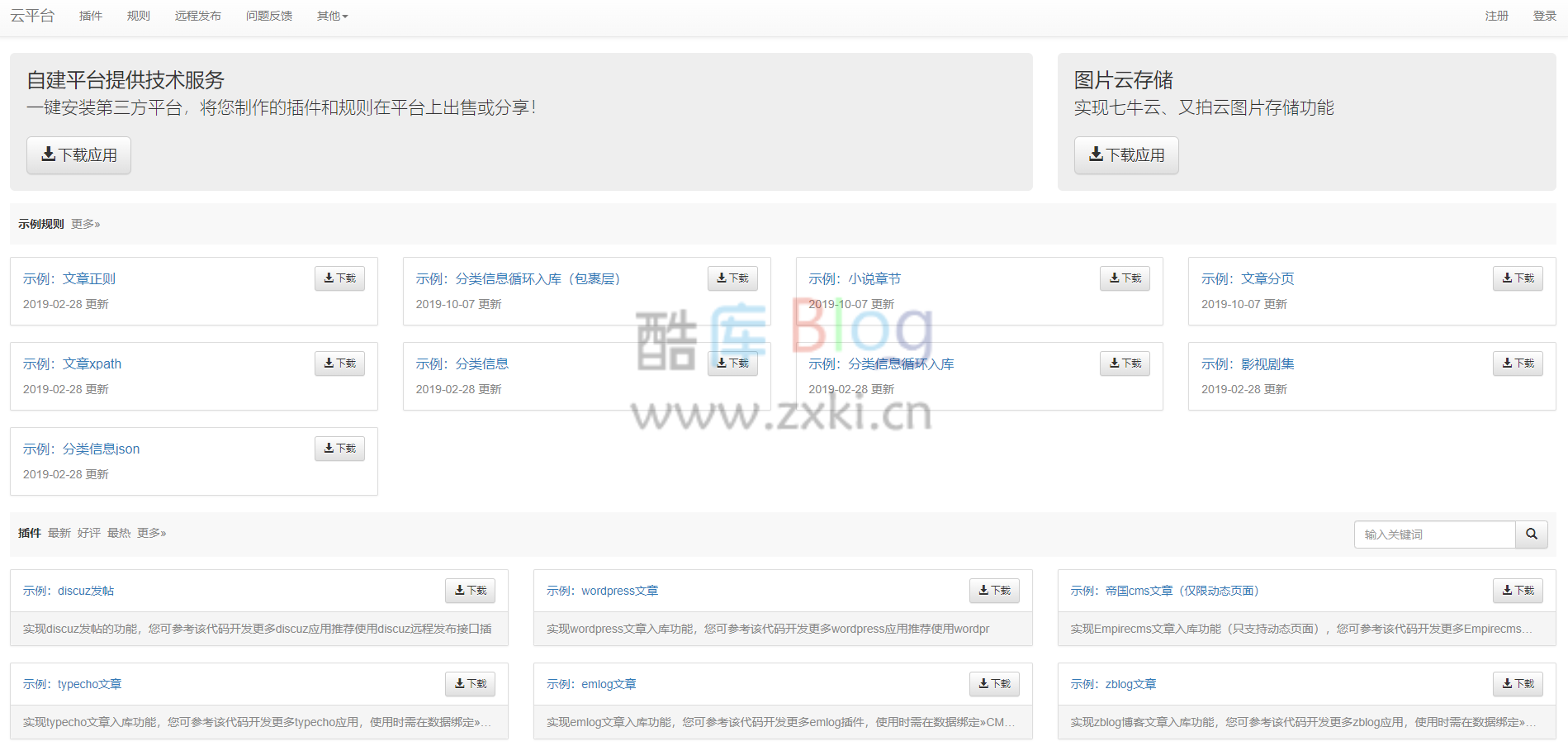Click 下载应用 under 自建平台提供技术服务
The width and height of the screenshot is (1568, 746).
coord(78,154)
